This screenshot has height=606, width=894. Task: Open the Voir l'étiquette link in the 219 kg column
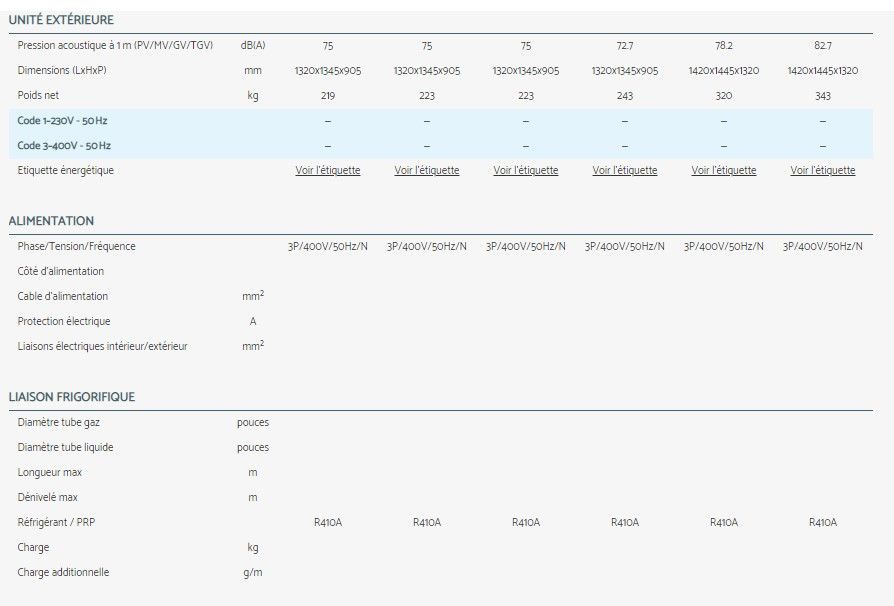click(327, 171)
